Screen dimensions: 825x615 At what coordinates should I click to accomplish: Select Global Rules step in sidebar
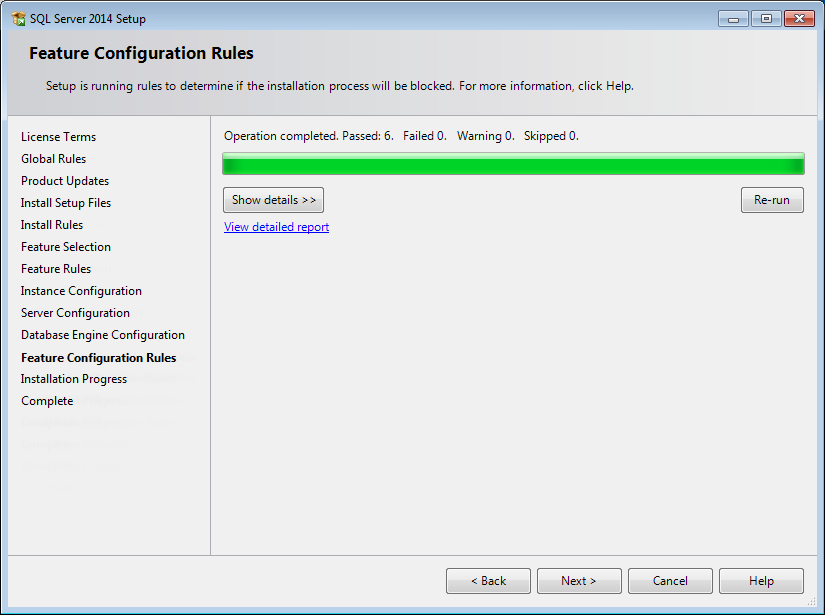pos(53,159)
